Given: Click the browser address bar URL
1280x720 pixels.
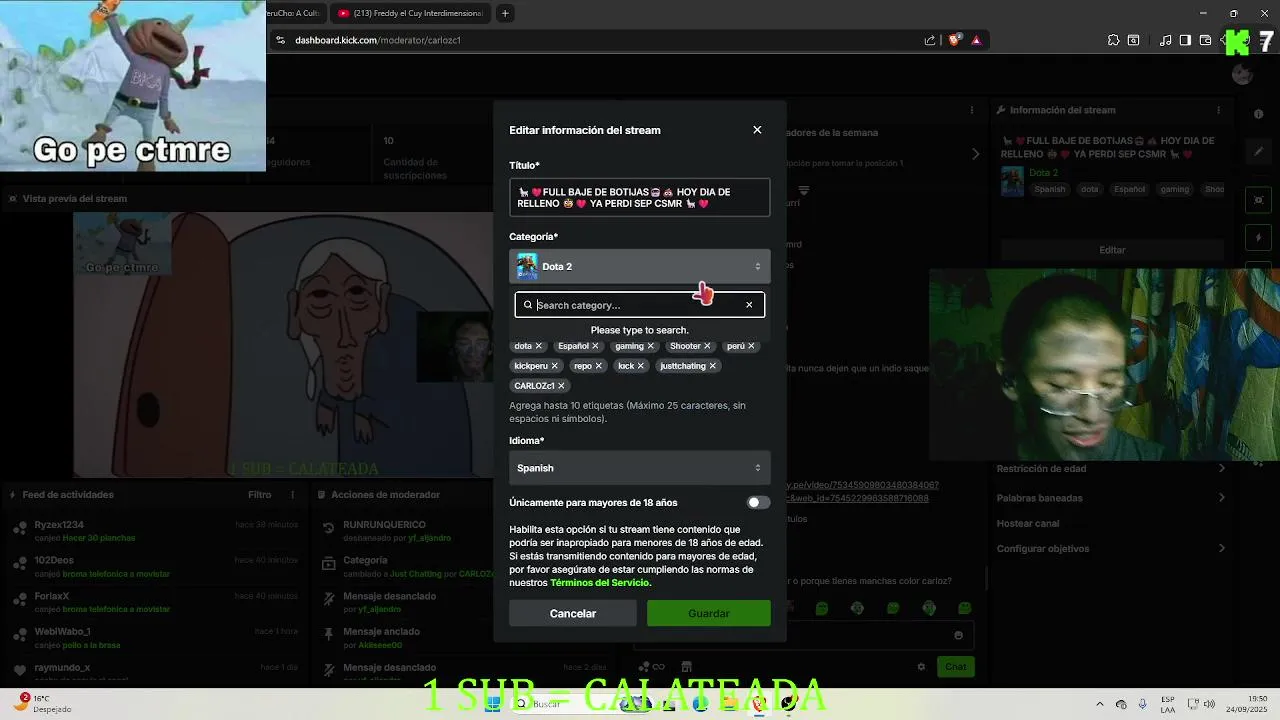Looking at the screenshot, I should (378, 40).
